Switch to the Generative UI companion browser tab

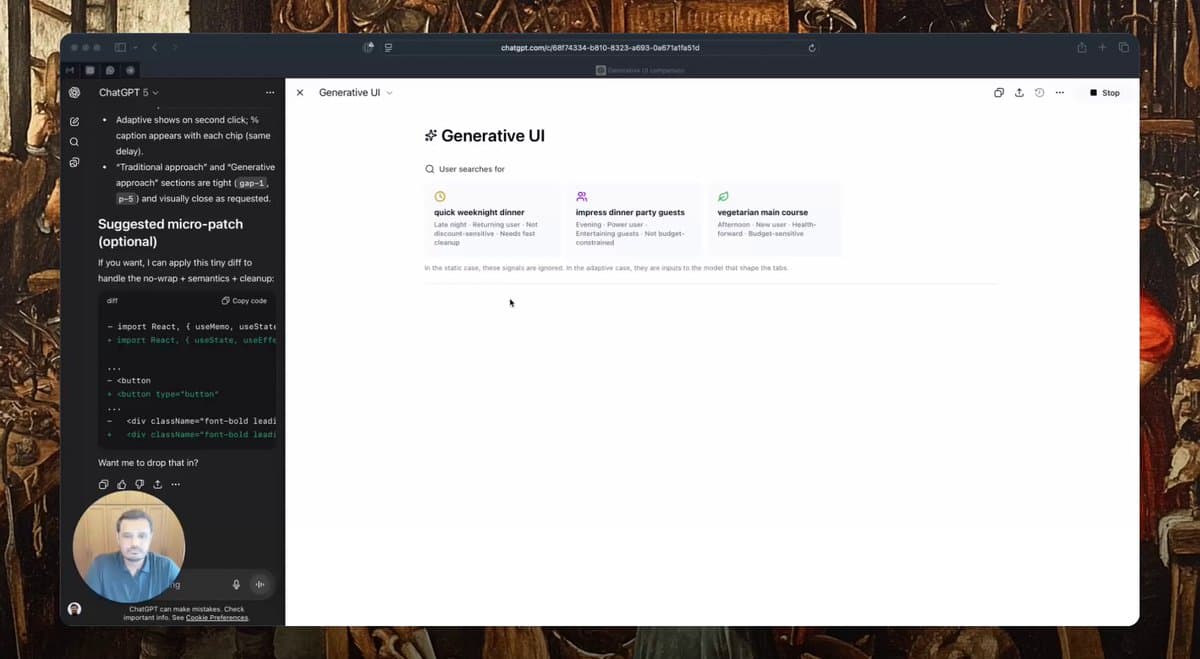[640, 70]
